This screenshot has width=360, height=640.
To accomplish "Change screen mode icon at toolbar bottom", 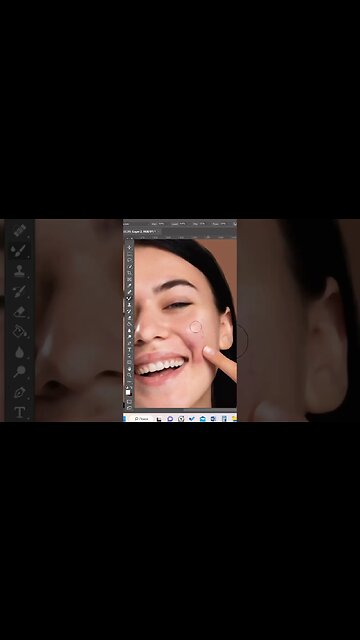I will point(129,407).
